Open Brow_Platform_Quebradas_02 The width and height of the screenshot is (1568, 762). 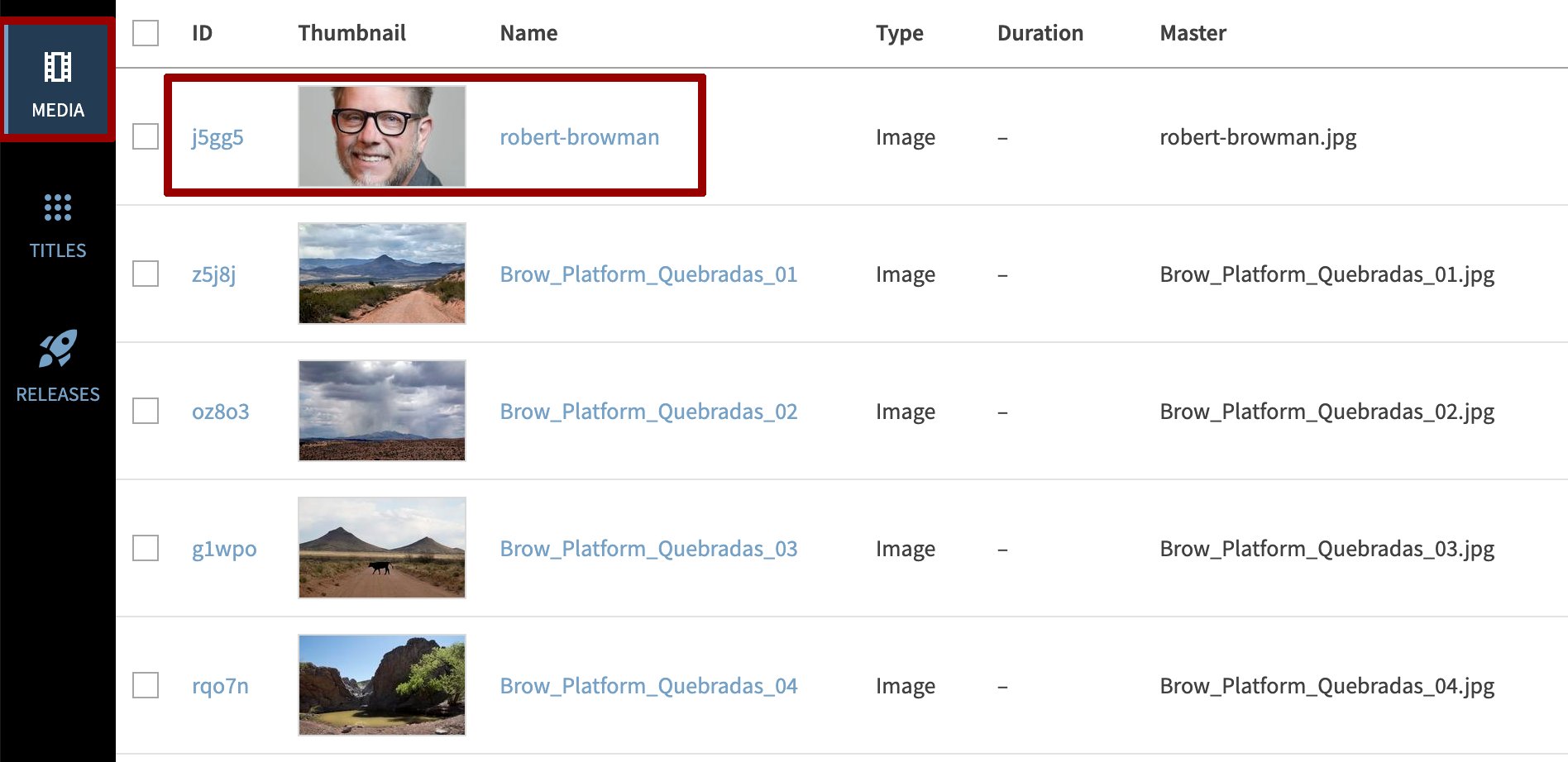(648, 411)
